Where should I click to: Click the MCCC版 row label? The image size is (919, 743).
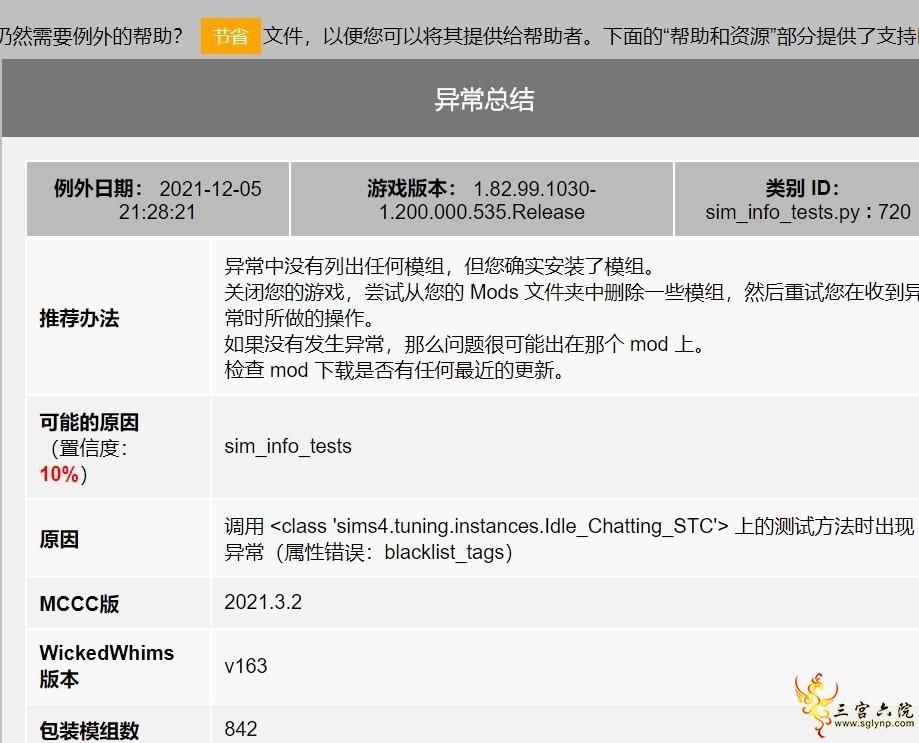click(x=79, y=604)
